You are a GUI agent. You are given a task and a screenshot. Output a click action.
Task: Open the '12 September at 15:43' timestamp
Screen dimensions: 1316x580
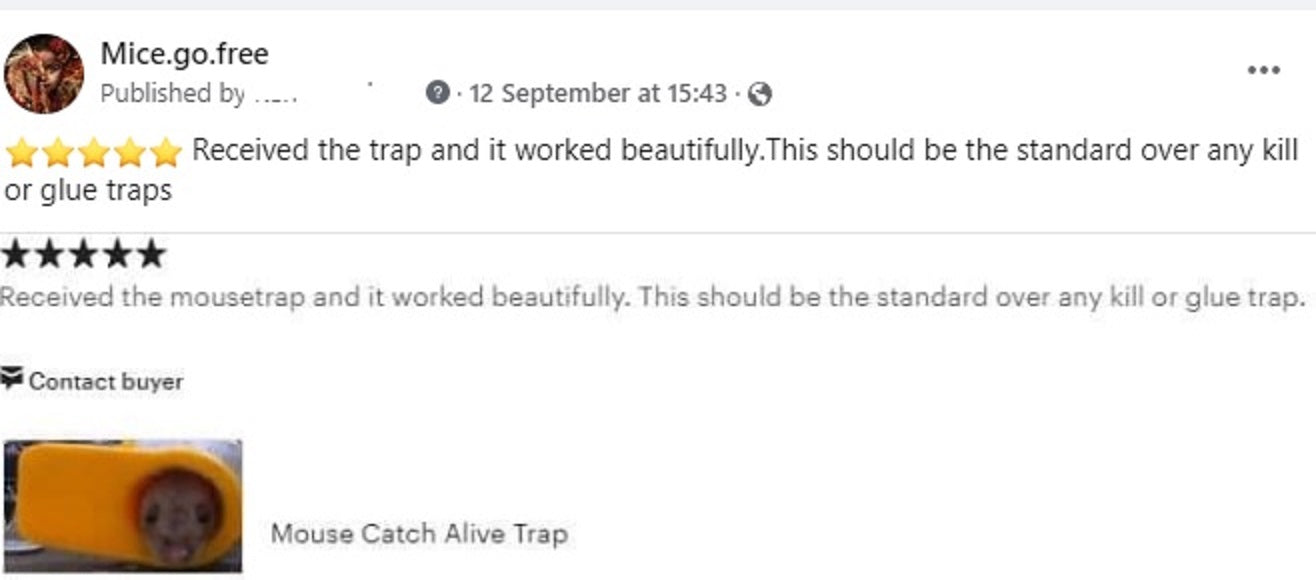click(x=597, y=94)
